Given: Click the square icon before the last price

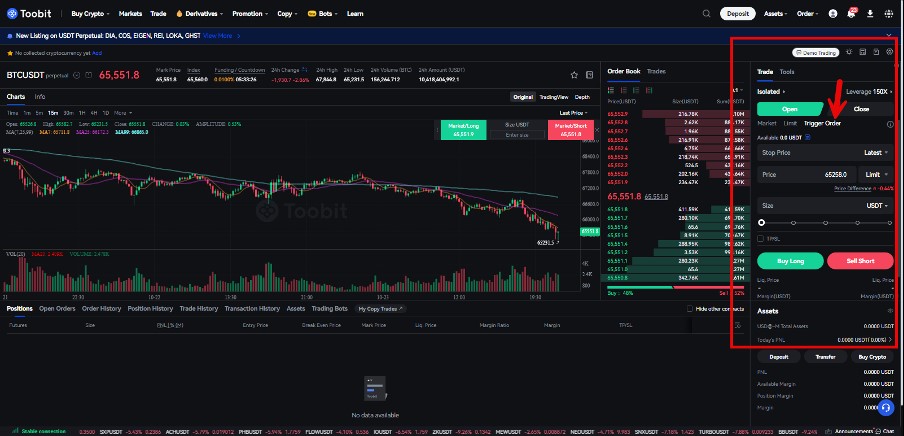Looking at the screenshot, I should [x=88, y=75].
